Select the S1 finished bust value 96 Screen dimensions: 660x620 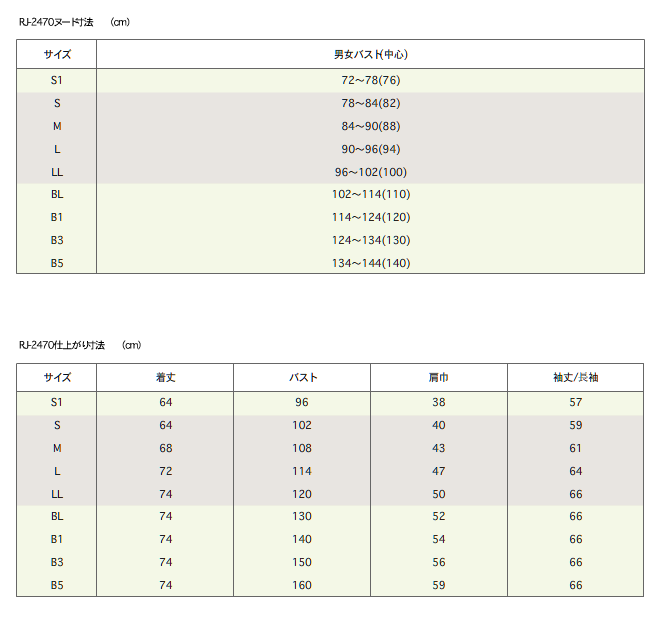[301, 402]
